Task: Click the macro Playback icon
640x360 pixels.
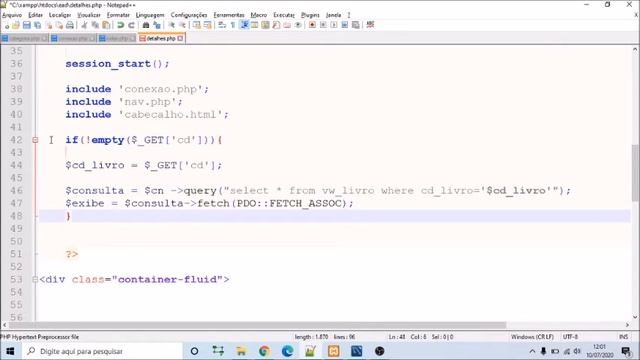Action: click(334, 25)
